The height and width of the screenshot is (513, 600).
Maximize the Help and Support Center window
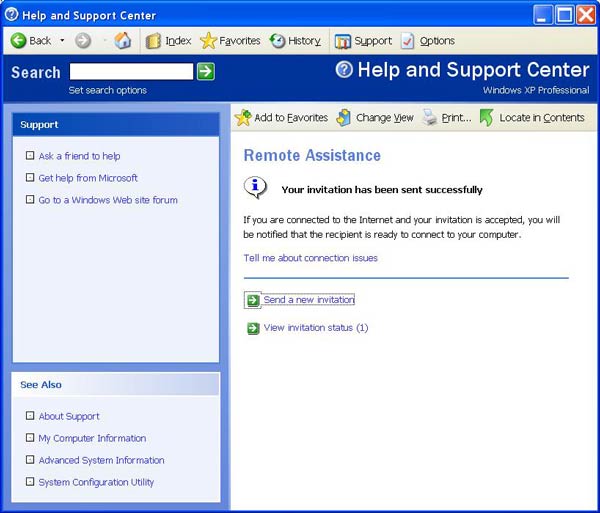point(565,15)
